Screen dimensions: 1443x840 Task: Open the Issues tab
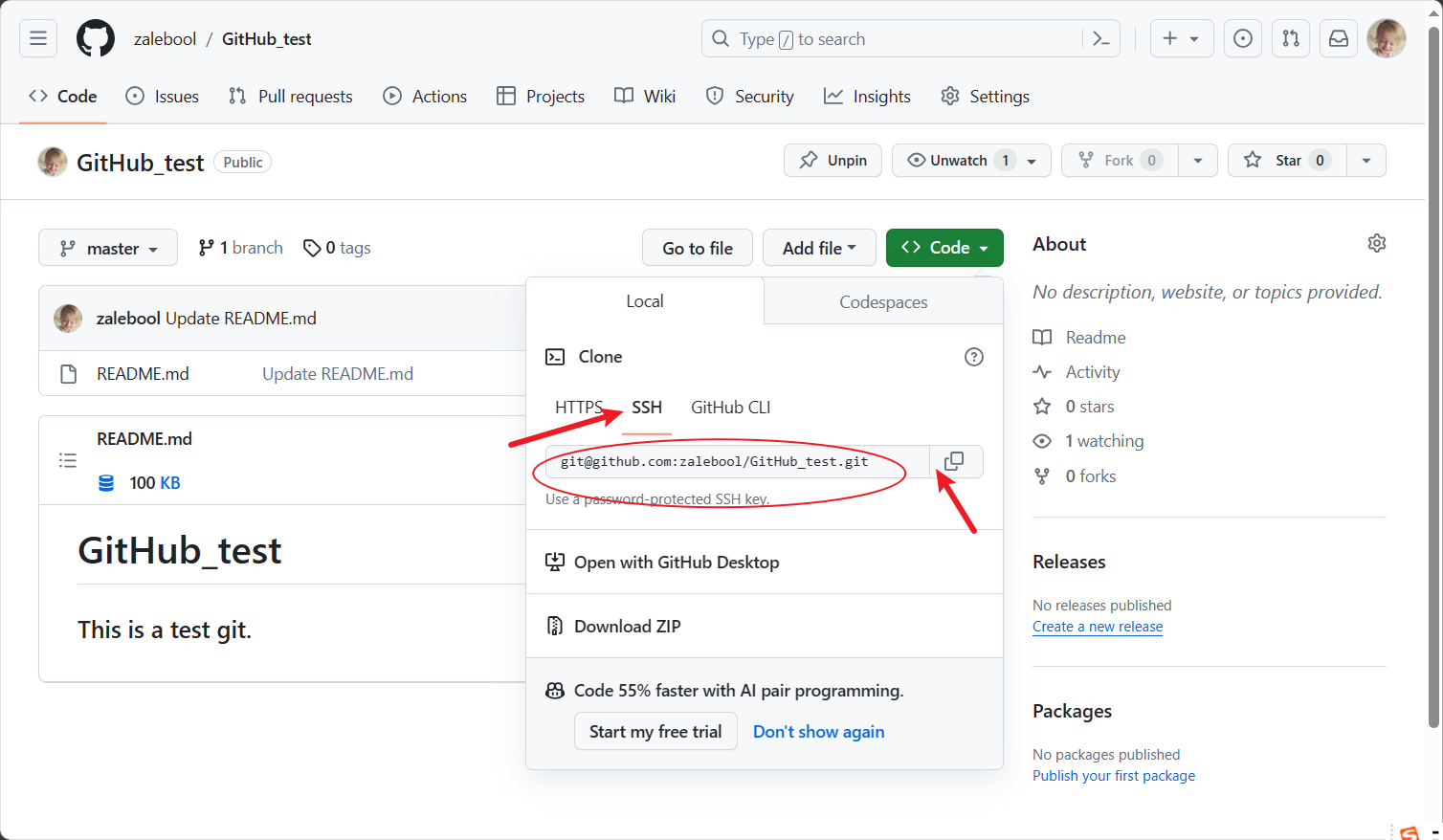(163, 97)
